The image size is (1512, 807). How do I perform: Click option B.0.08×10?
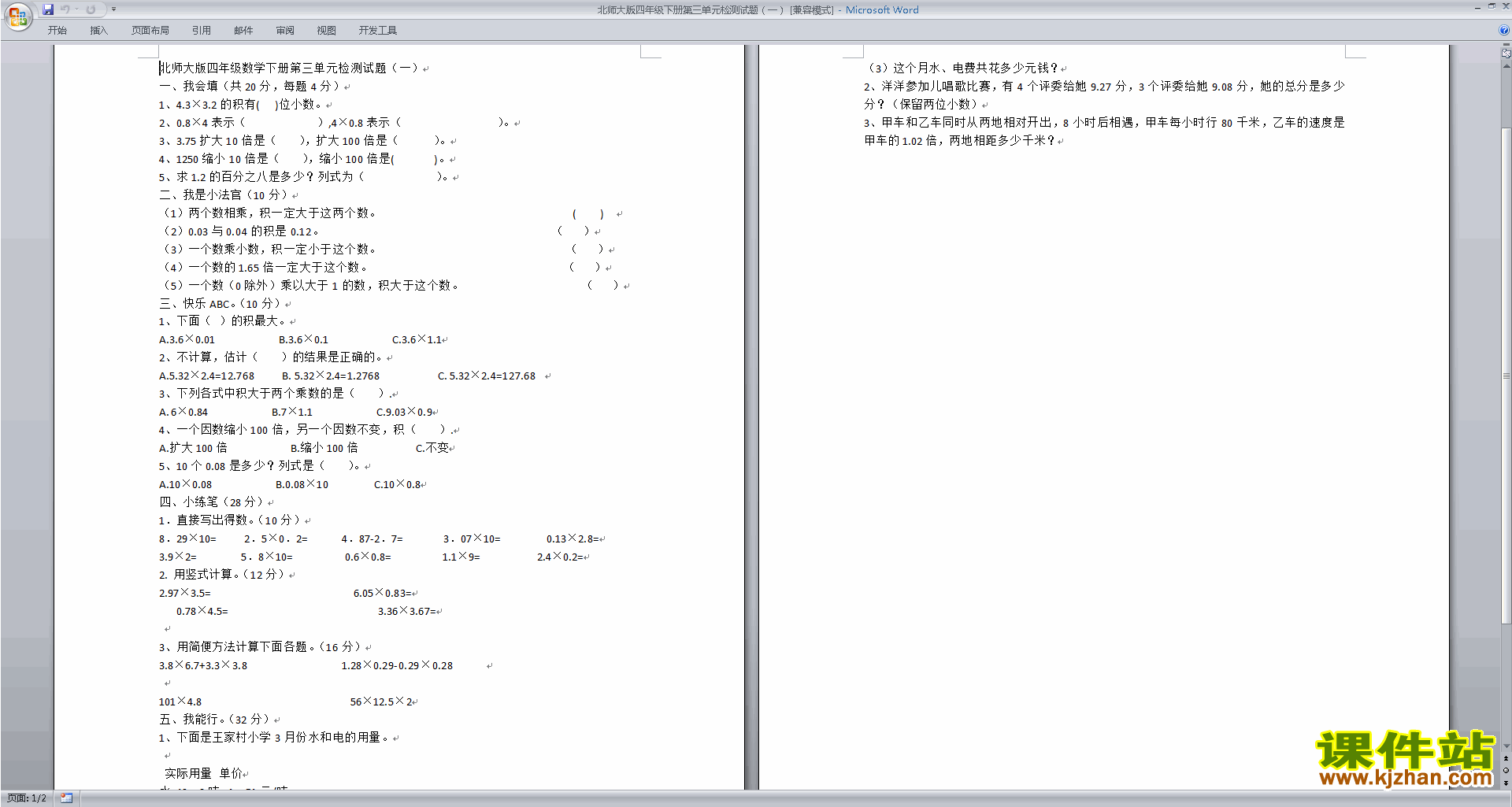(302, 485)
